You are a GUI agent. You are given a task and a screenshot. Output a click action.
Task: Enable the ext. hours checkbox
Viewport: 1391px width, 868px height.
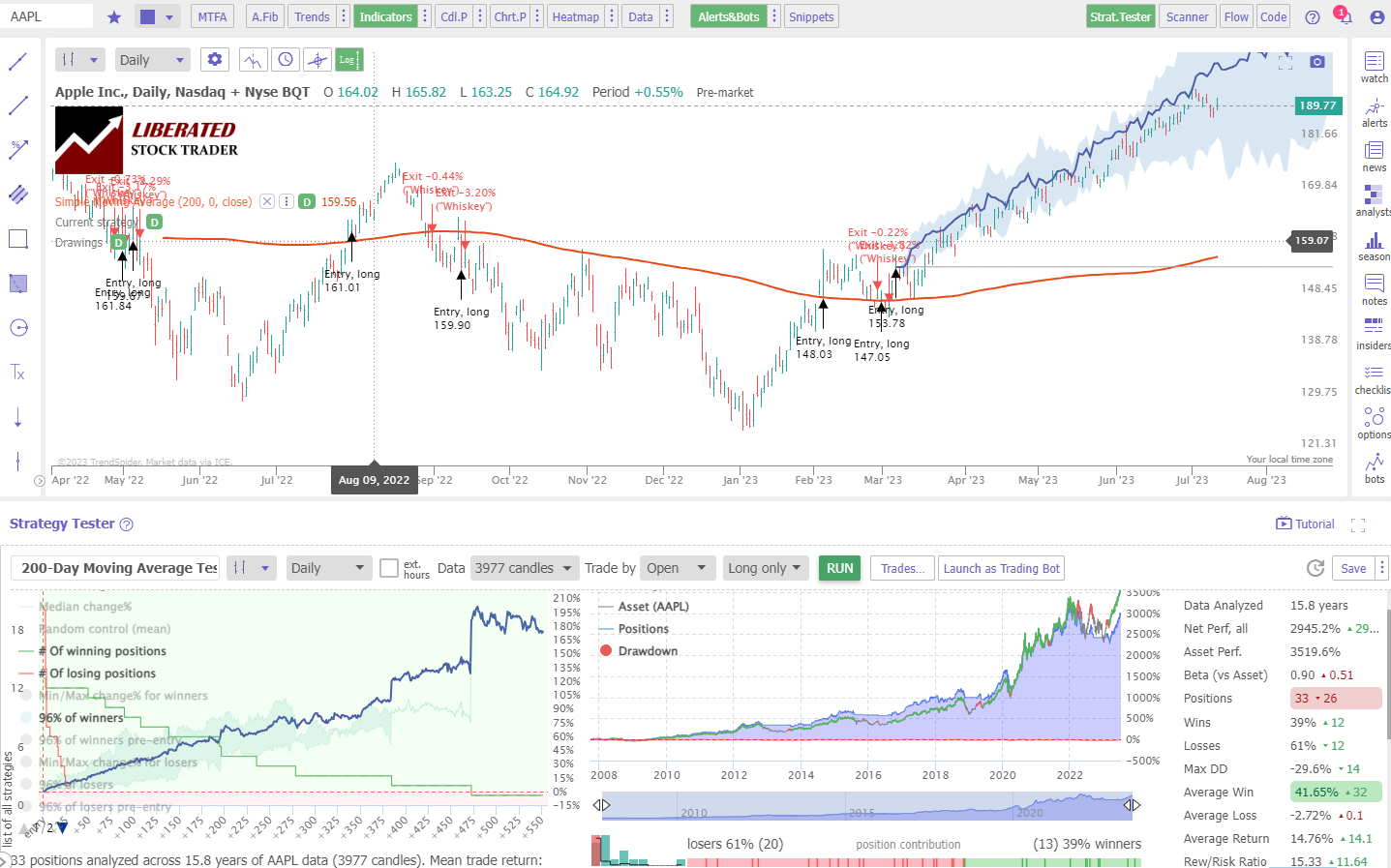coord(389,568)
